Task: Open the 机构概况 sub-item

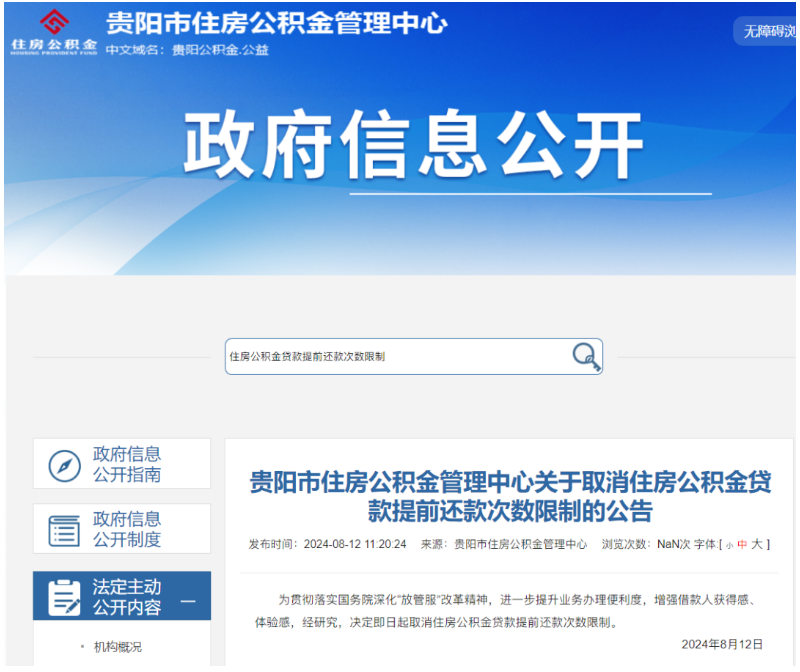Action: click(x=118, y=647)
